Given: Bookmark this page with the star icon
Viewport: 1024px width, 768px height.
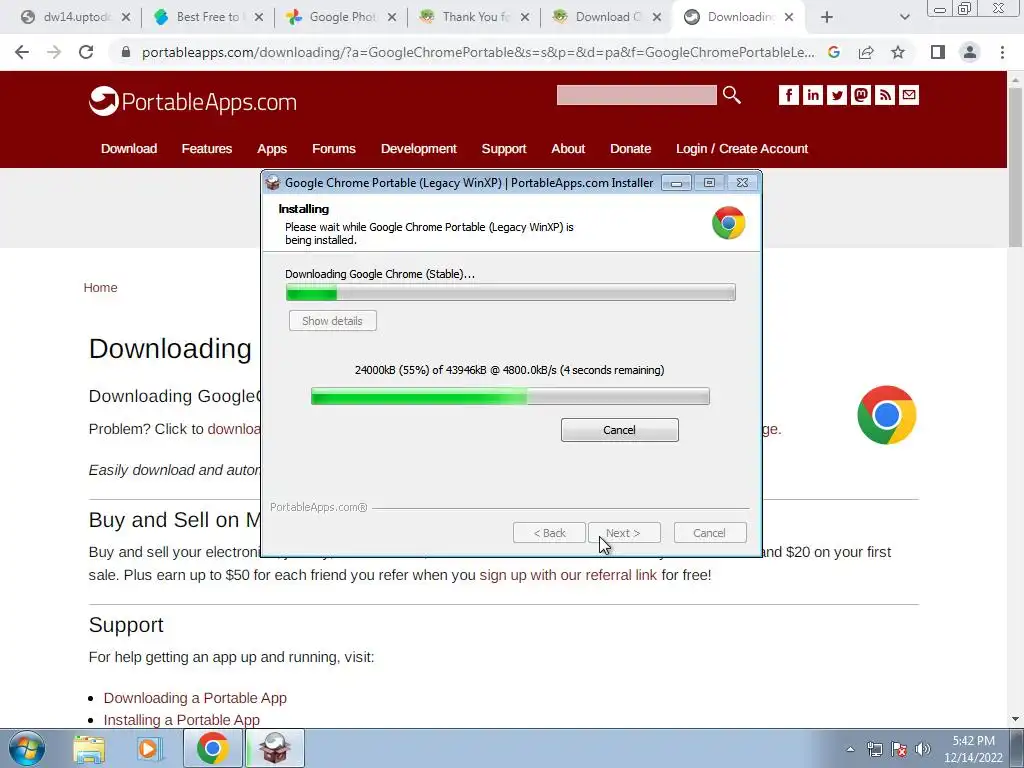Looking at the screenshot, I should coord(898,52).
